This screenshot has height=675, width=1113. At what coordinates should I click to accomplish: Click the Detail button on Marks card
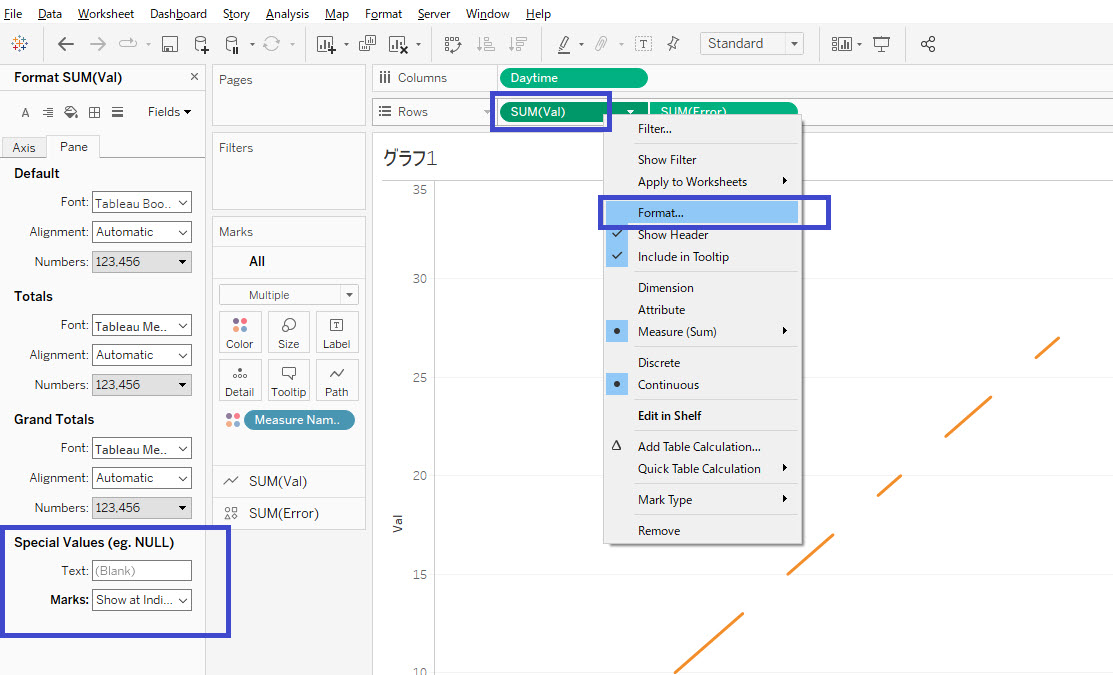[240, 380]
